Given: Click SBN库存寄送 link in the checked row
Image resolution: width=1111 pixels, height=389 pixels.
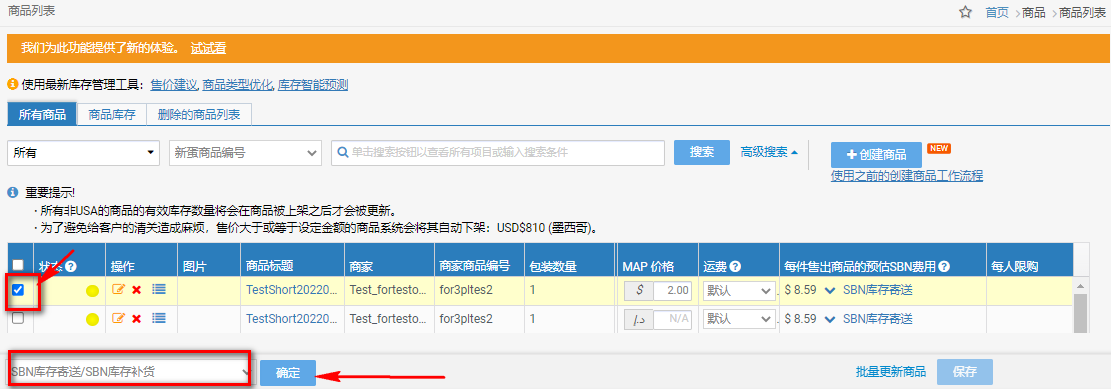Looking at the screenshot, I should 878,290.
